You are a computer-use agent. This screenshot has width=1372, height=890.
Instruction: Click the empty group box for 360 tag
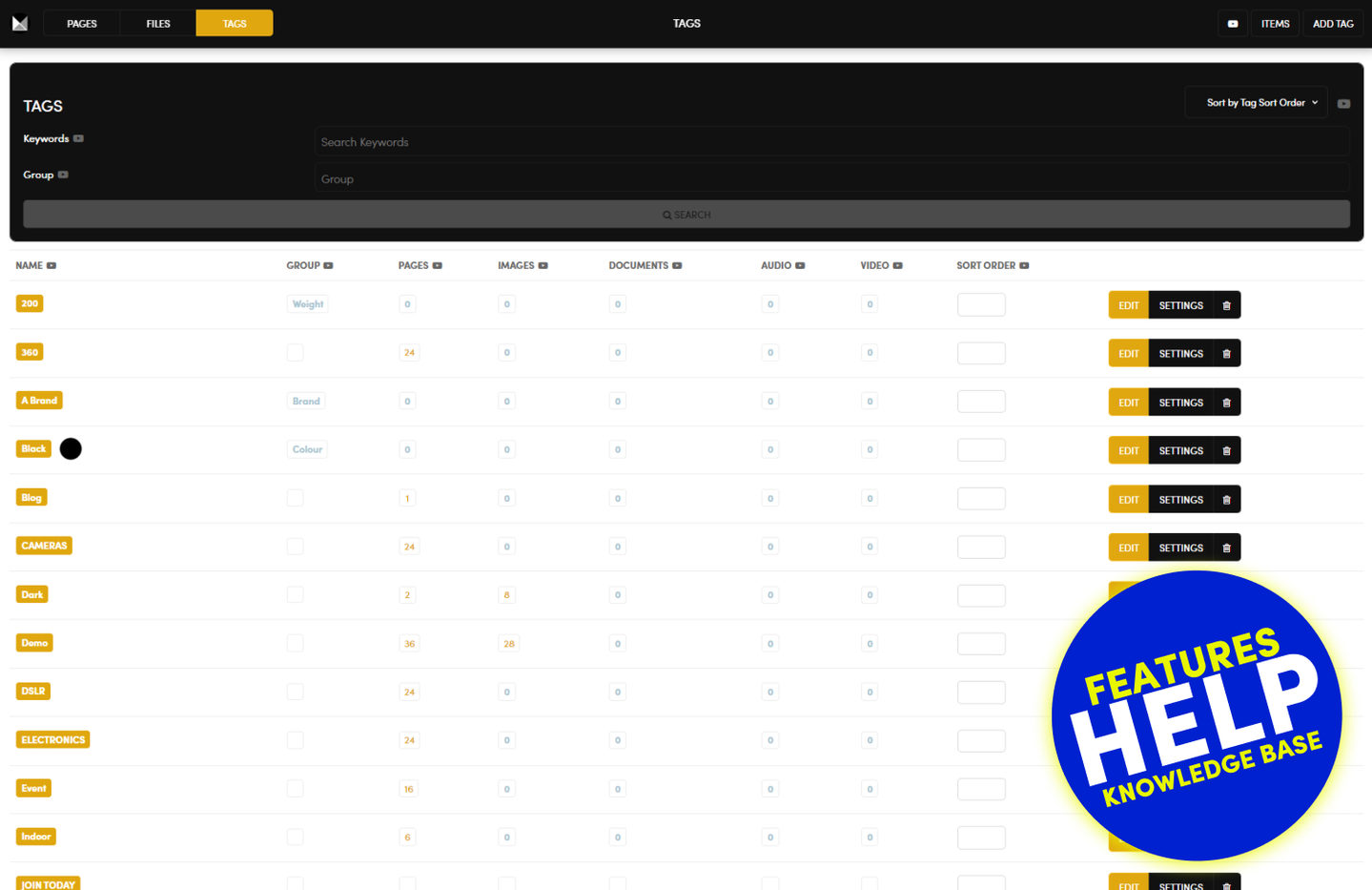[296, 353]
